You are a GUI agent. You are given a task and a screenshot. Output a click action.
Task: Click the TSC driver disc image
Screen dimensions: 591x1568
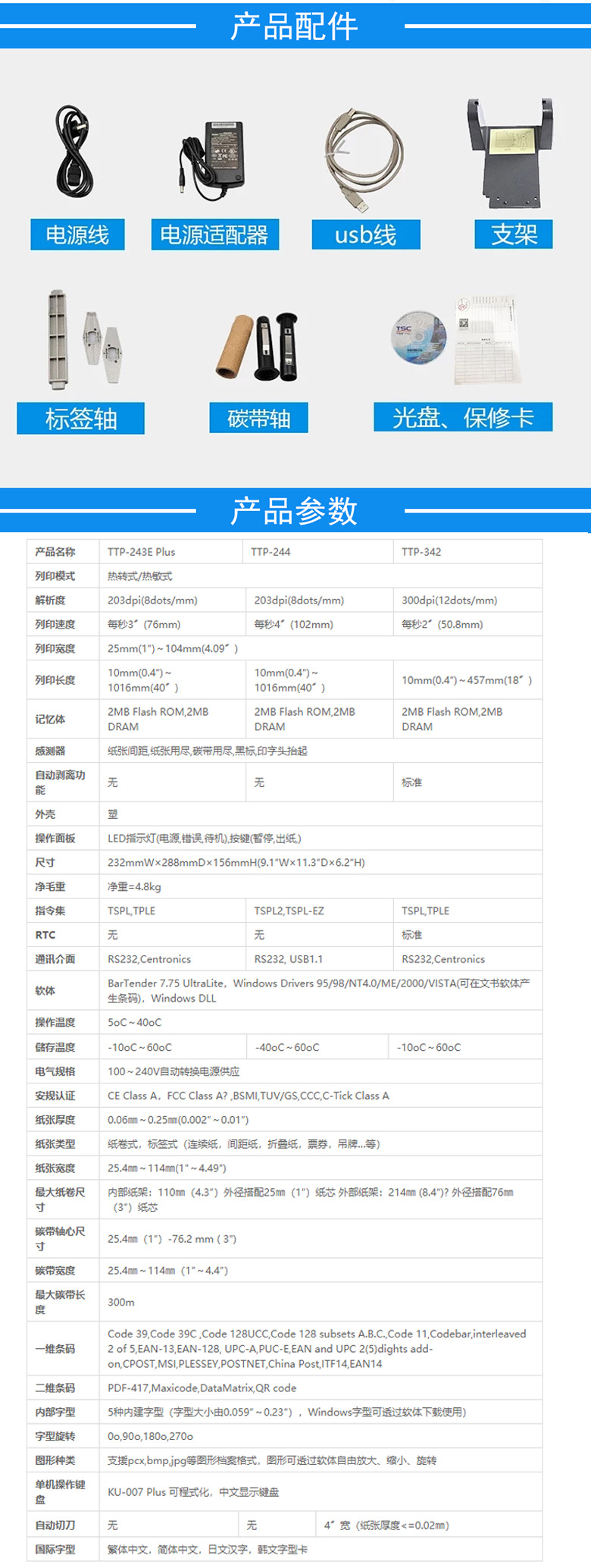pos(417,337)
